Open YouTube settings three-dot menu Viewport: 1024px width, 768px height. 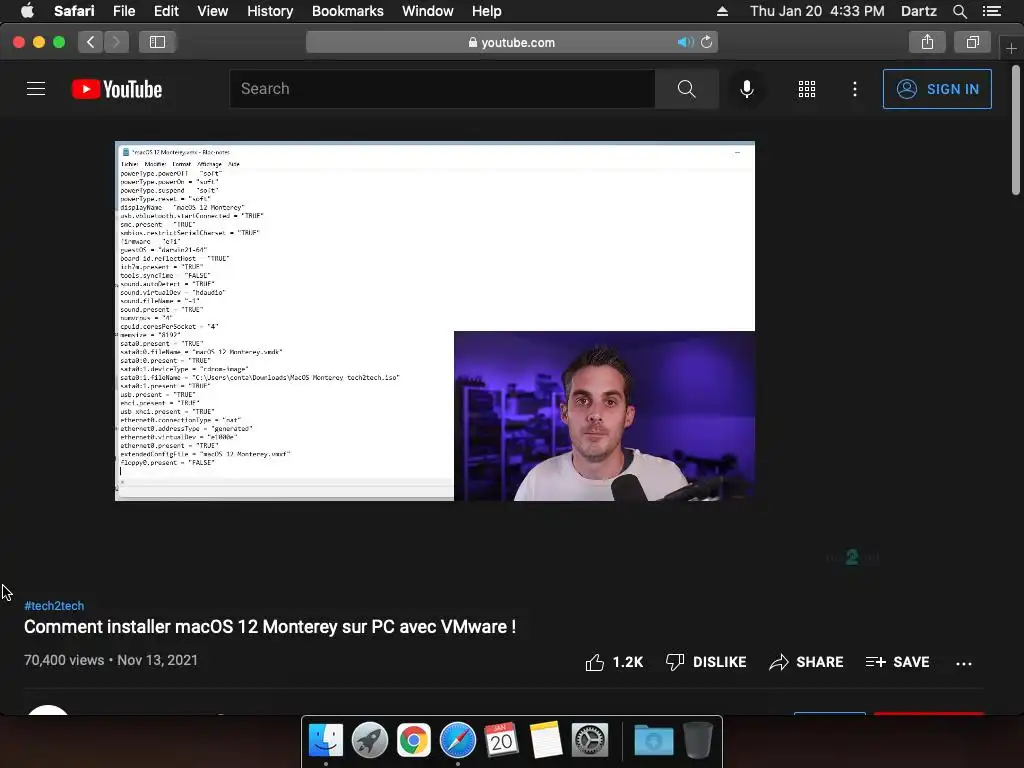[x=855, y=89]
